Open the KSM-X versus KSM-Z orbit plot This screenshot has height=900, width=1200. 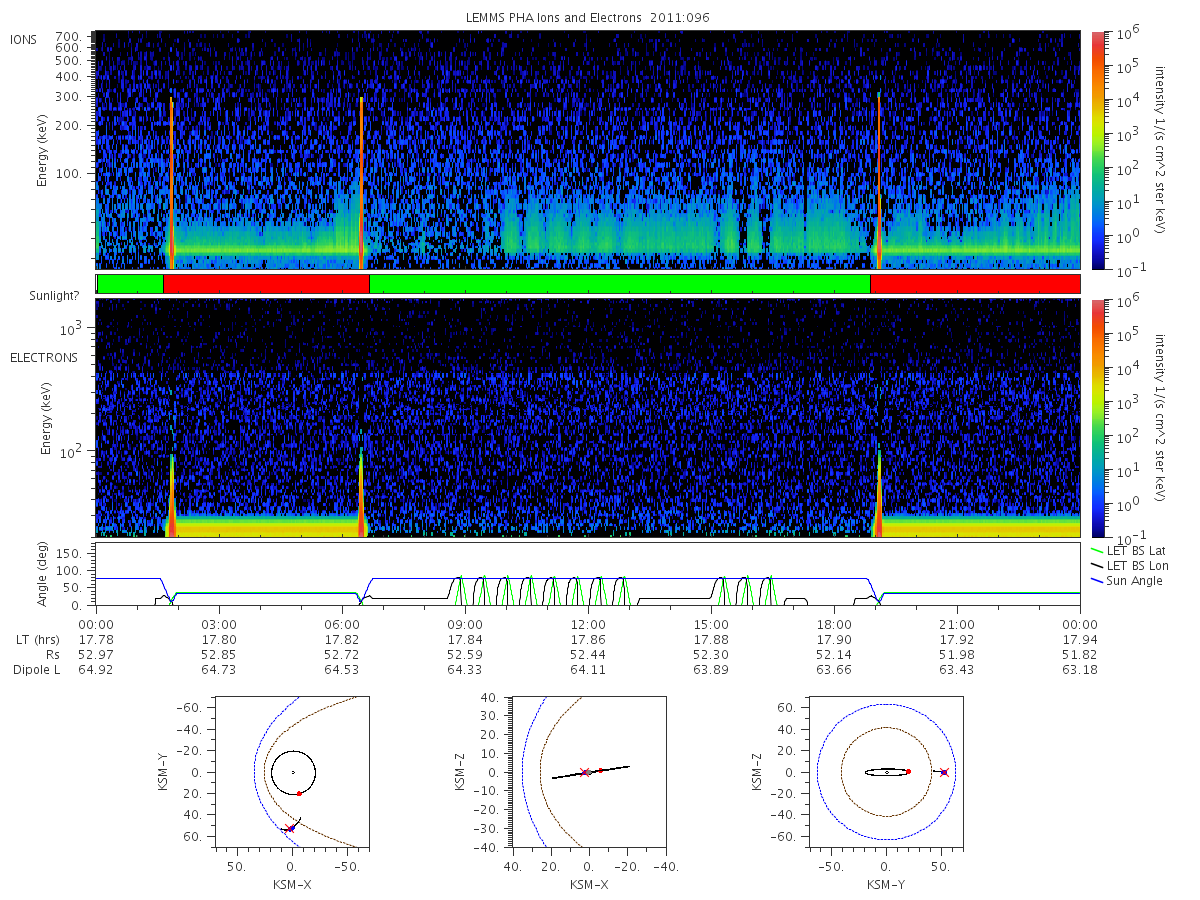[588, 772]
